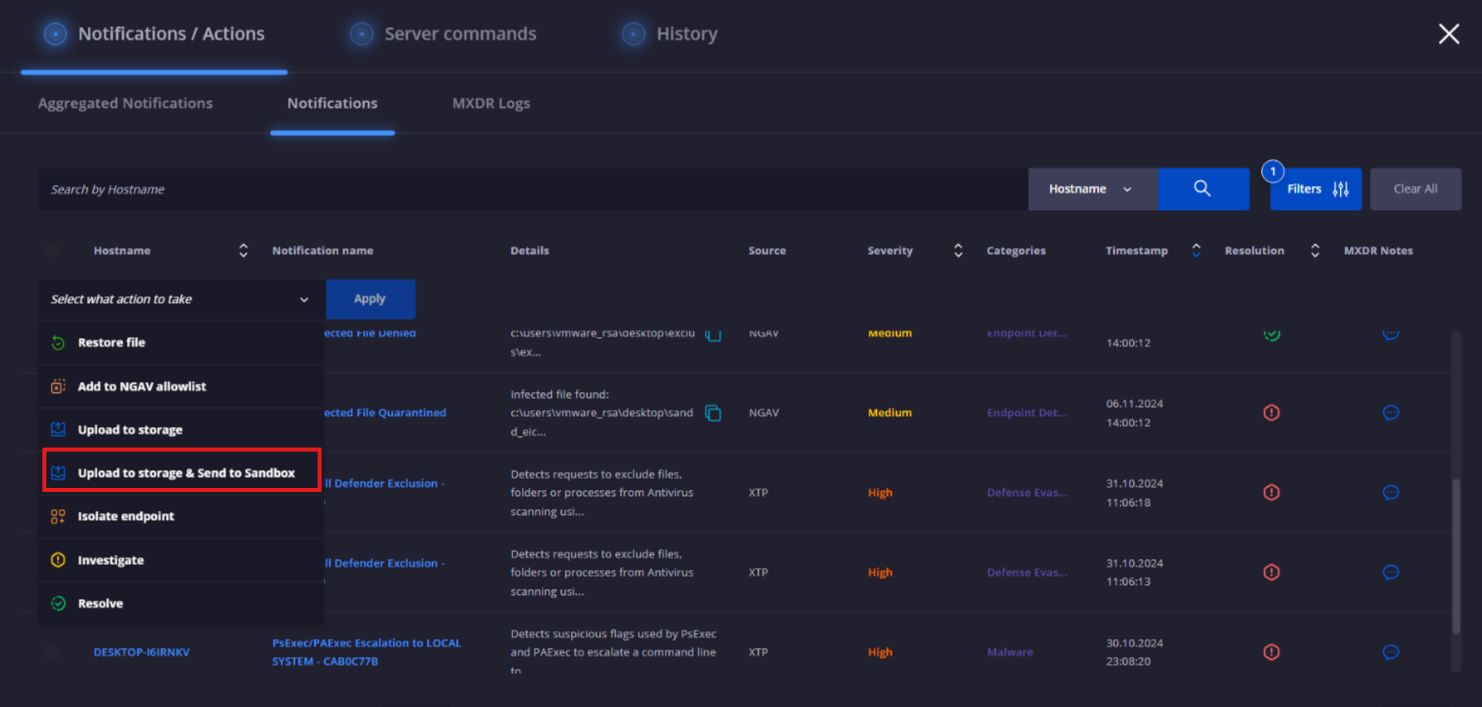Image resolution: width=1482 pixels, height=707 pixels.
Task: Toggle the select-all checkbox in table header
Action: 51,251
